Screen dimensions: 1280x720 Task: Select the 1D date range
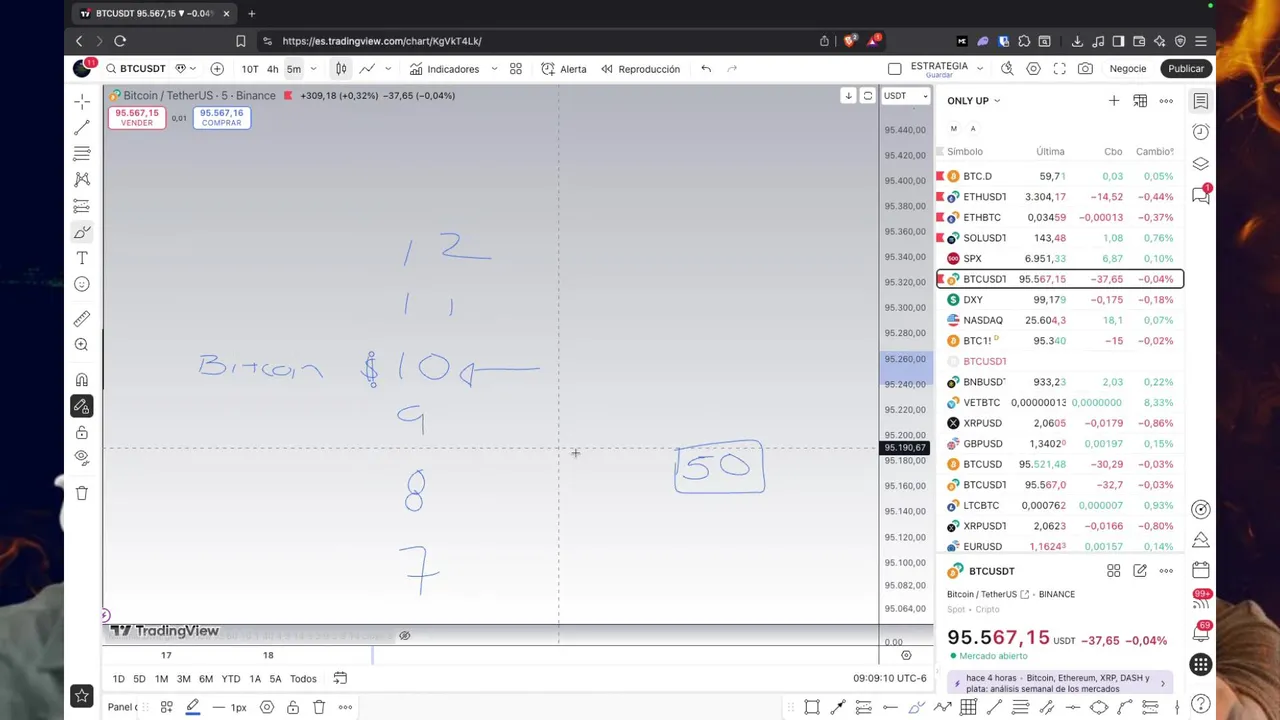coord(118,679)
